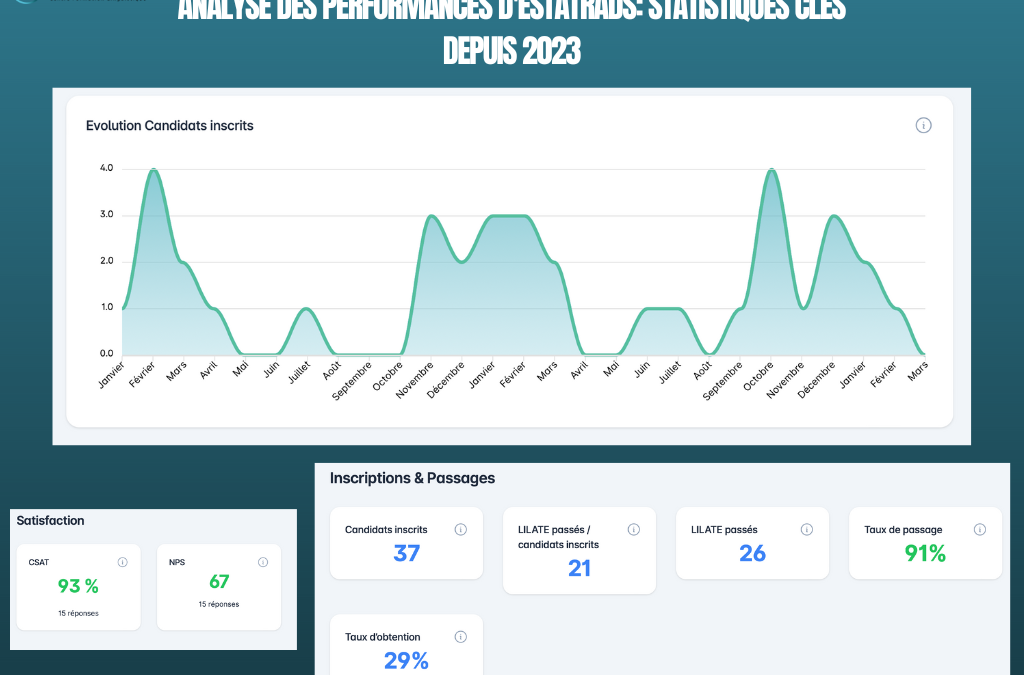Click the chart peak at the second Octobre
The image size is (1024, 675).
pos(772,170)
